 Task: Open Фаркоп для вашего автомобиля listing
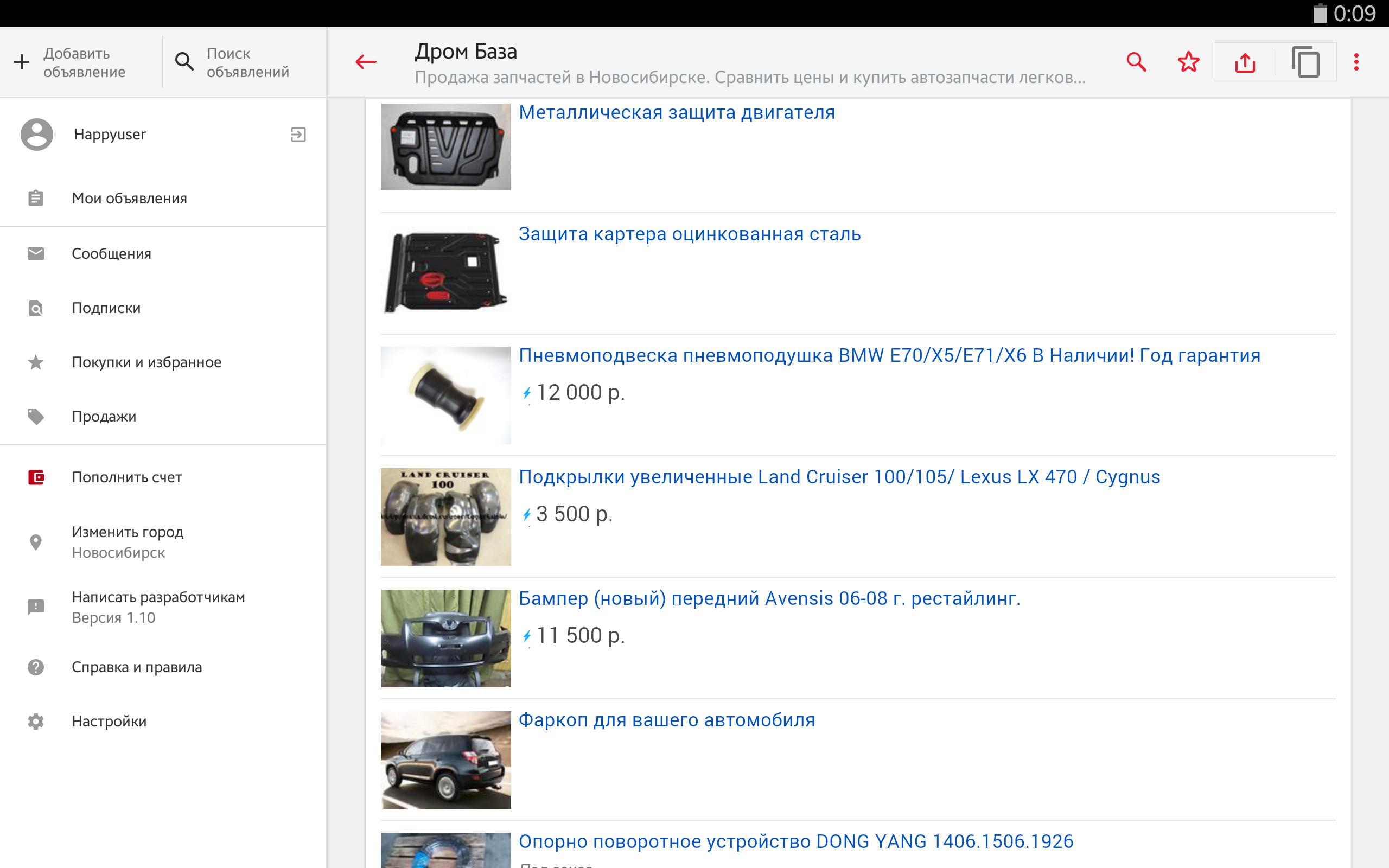(x=666, y=720)
